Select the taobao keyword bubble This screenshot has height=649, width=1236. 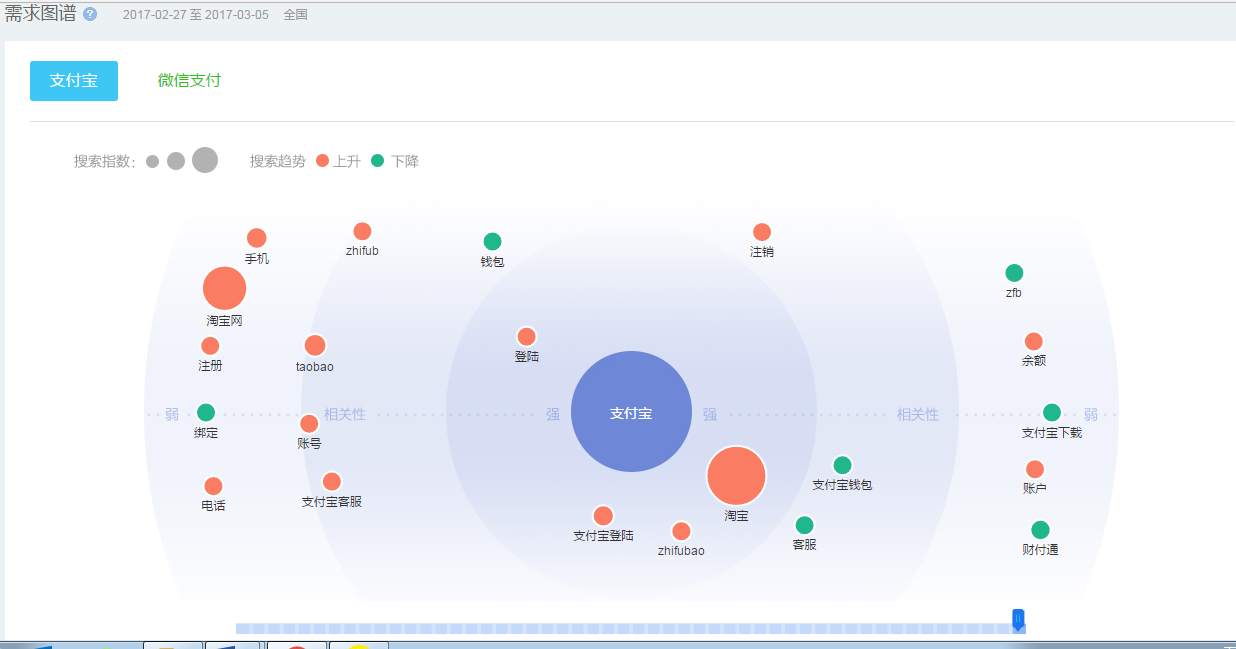coord(315,345)
